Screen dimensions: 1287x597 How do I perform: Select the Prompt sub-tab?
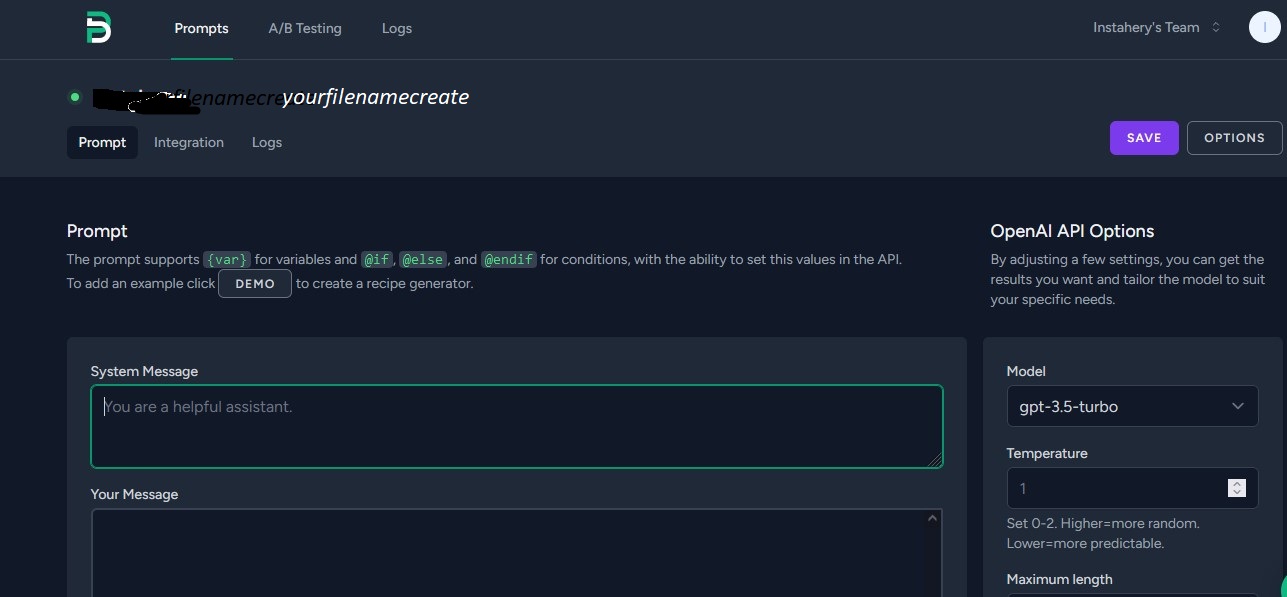pyautogui.click(x=102, y=142)
